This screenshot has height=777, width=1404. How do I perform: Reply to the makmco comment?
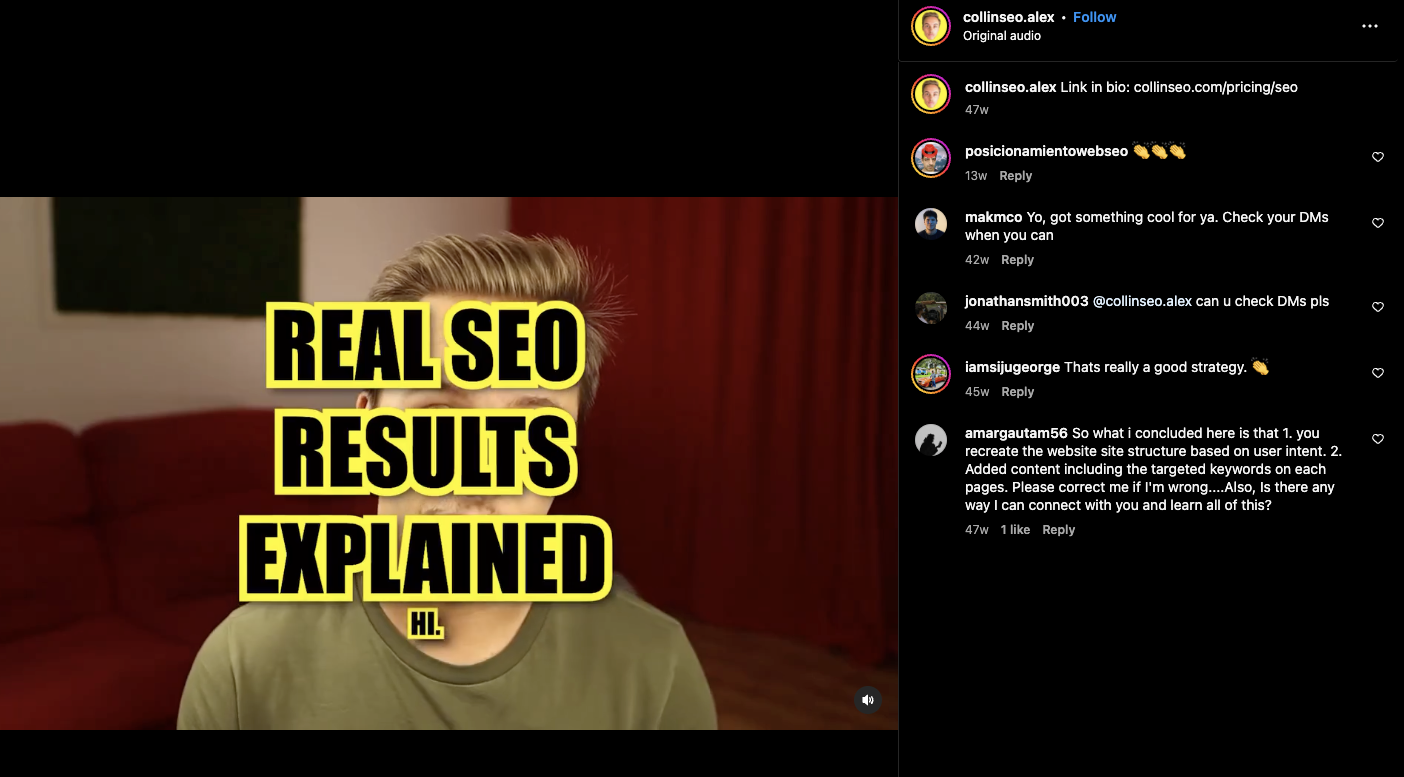(x=1017, y=260)
